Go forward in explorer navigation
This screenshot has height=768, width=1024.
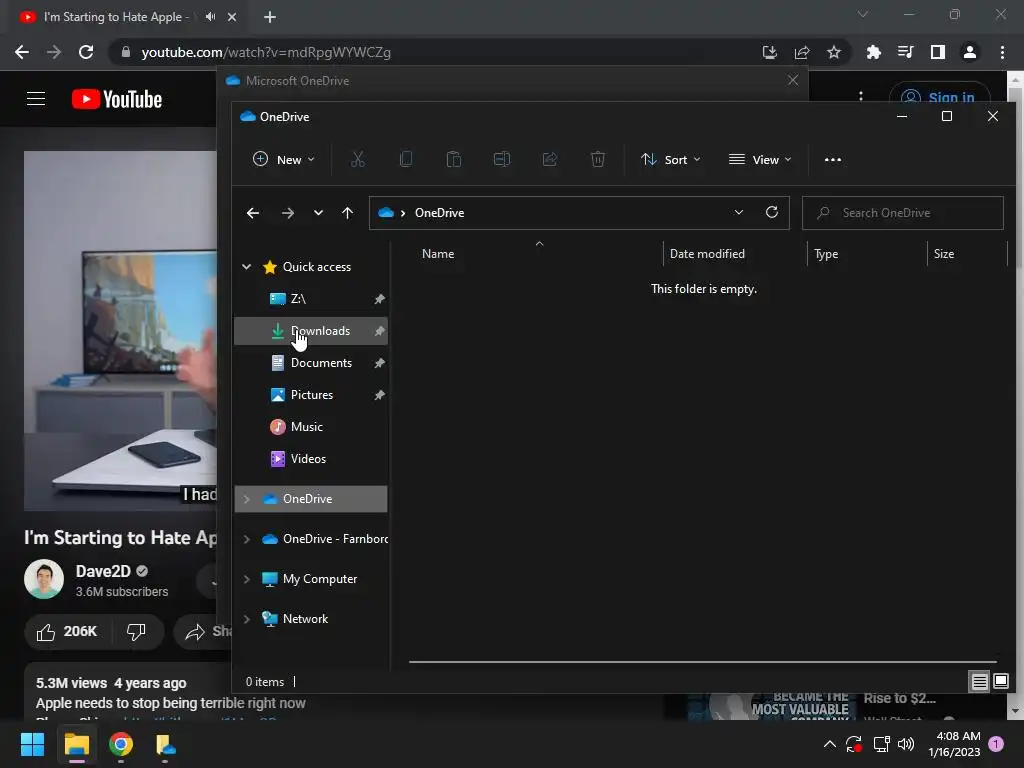coord(287,213)
